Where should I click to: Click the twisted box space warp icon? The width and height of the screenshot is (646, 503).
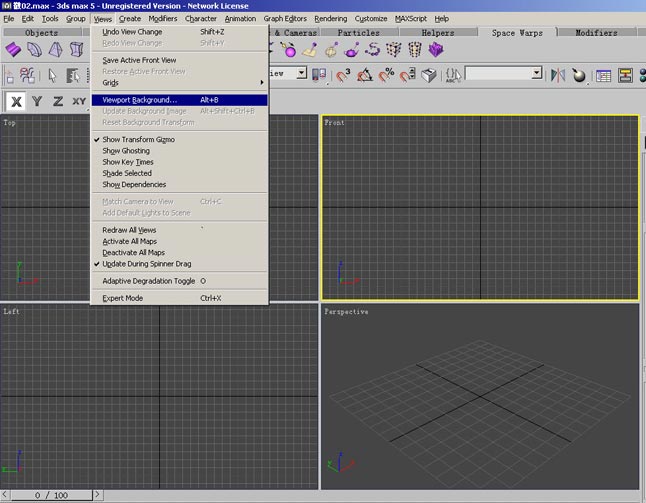click(77, 49)
